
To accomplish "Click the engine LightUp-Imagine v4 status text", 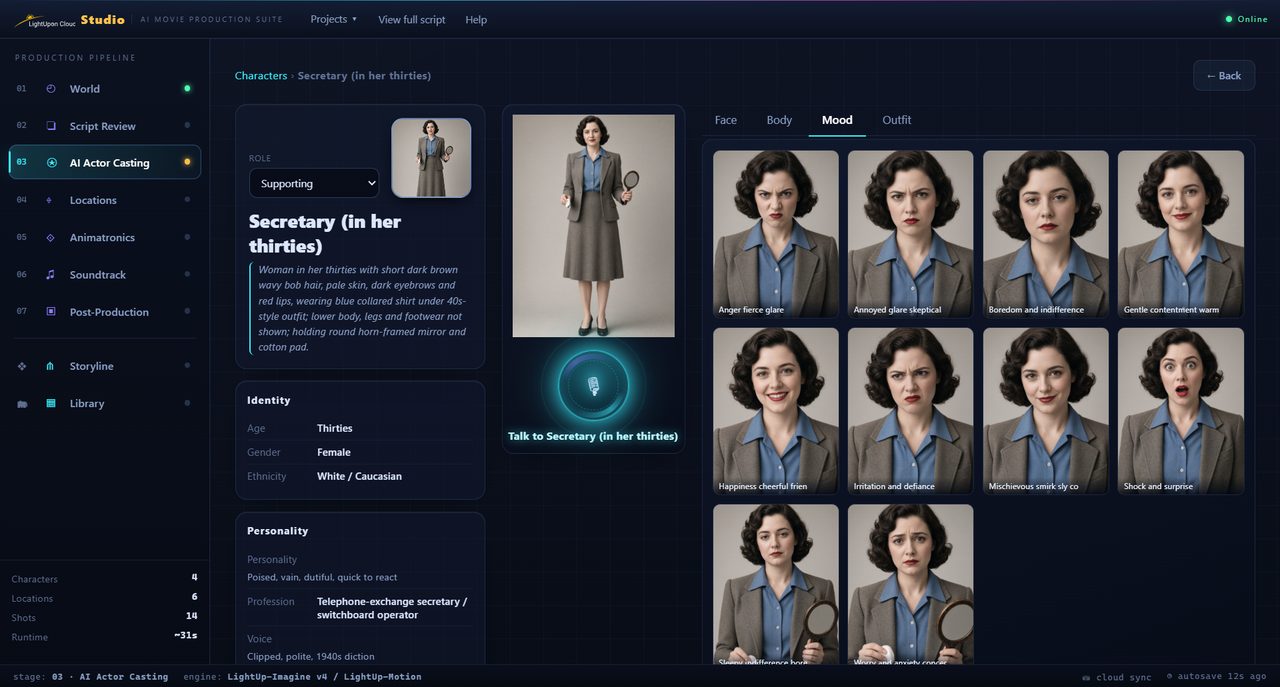I will tap(302, 677).
